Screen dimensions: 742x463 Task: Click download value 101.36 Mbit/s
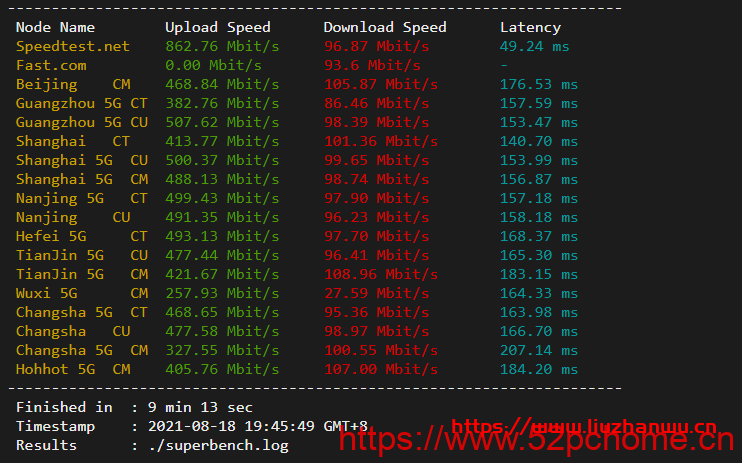coord(380,141)
